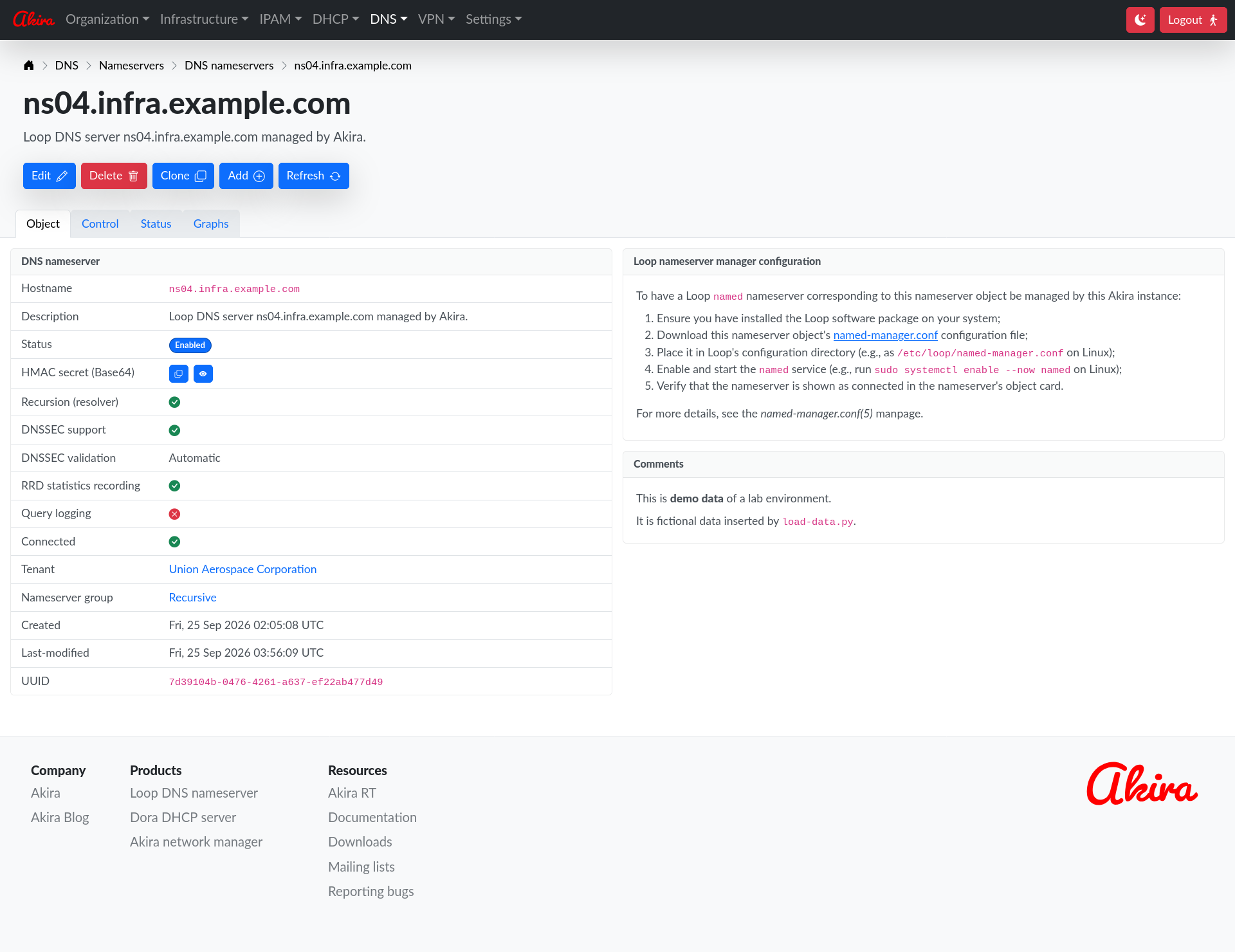Go to the DNS nameservers breadcrumb

point(229,66)
